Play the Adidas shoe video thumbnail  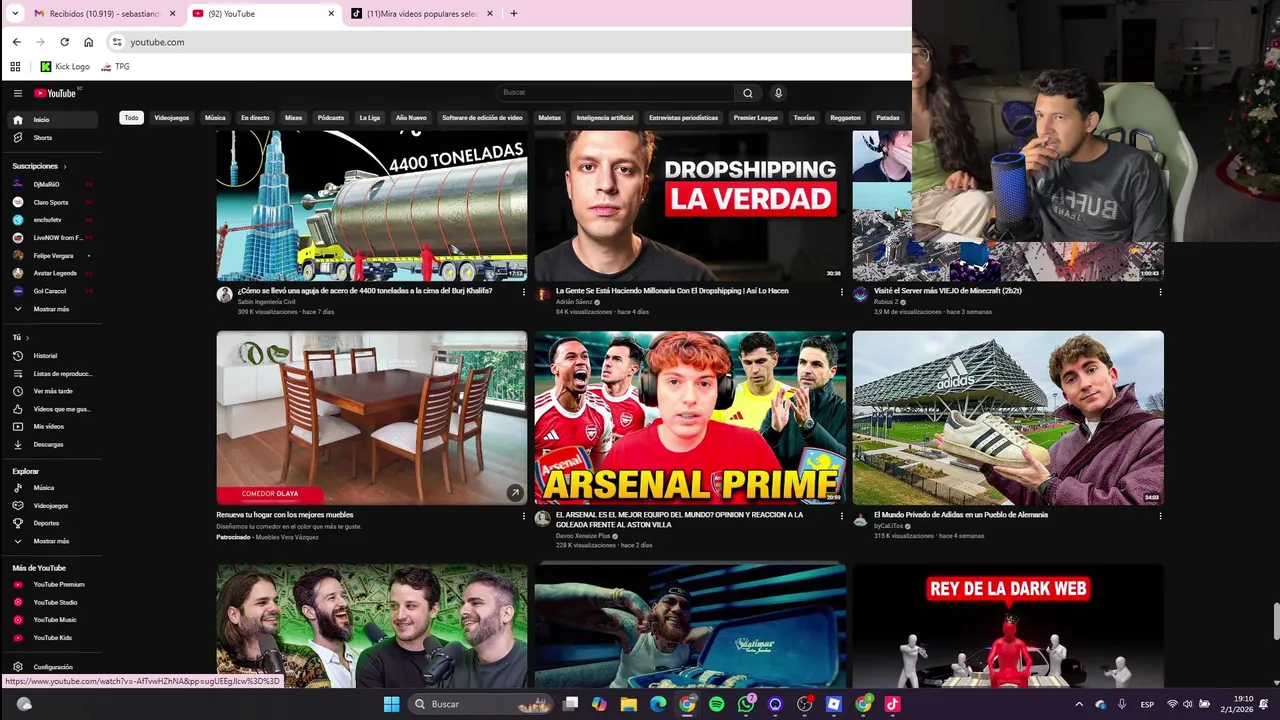[x=1008, y=418]
